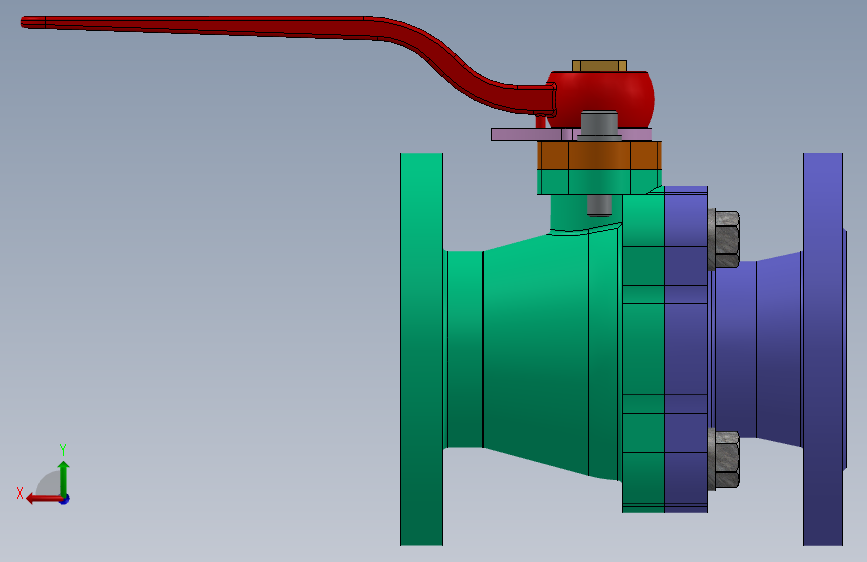867x562 pixels.
Task: Click the orange gland flange part
Action: coord(599,155)
